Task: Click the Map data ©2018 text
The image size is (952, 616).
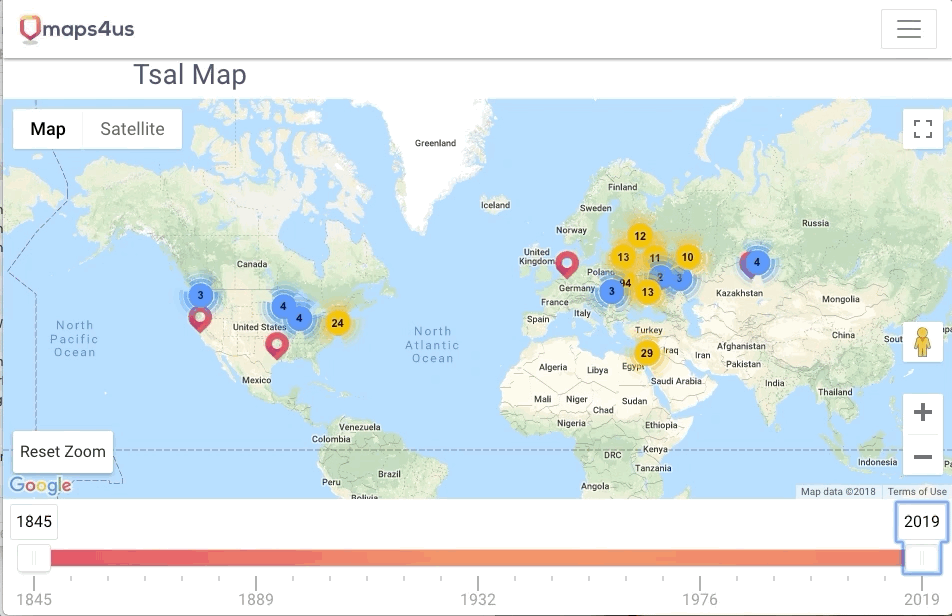Action: [838, 492]
